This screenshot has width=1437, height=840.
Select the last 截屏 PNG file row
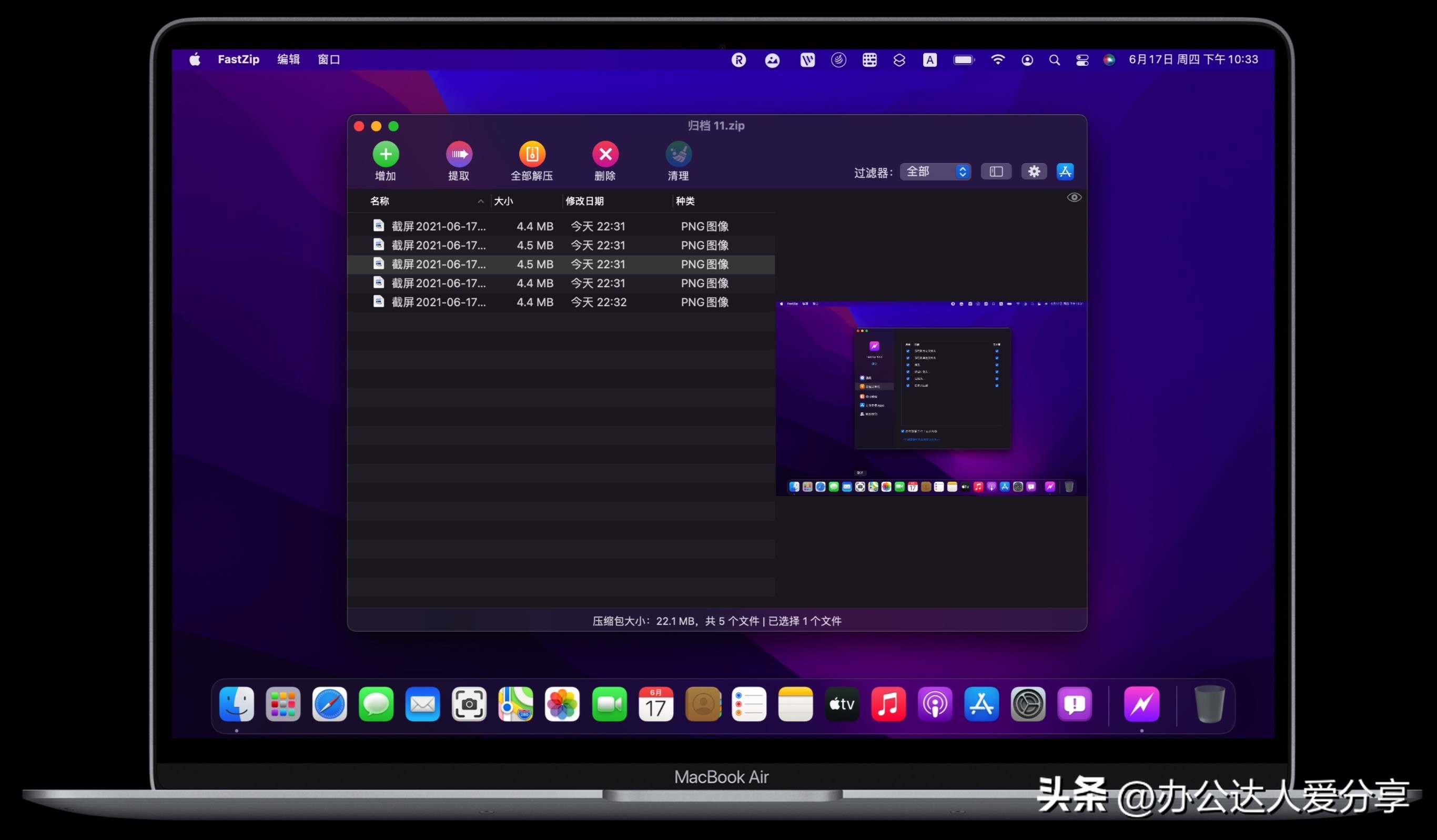tap(513, 302)
